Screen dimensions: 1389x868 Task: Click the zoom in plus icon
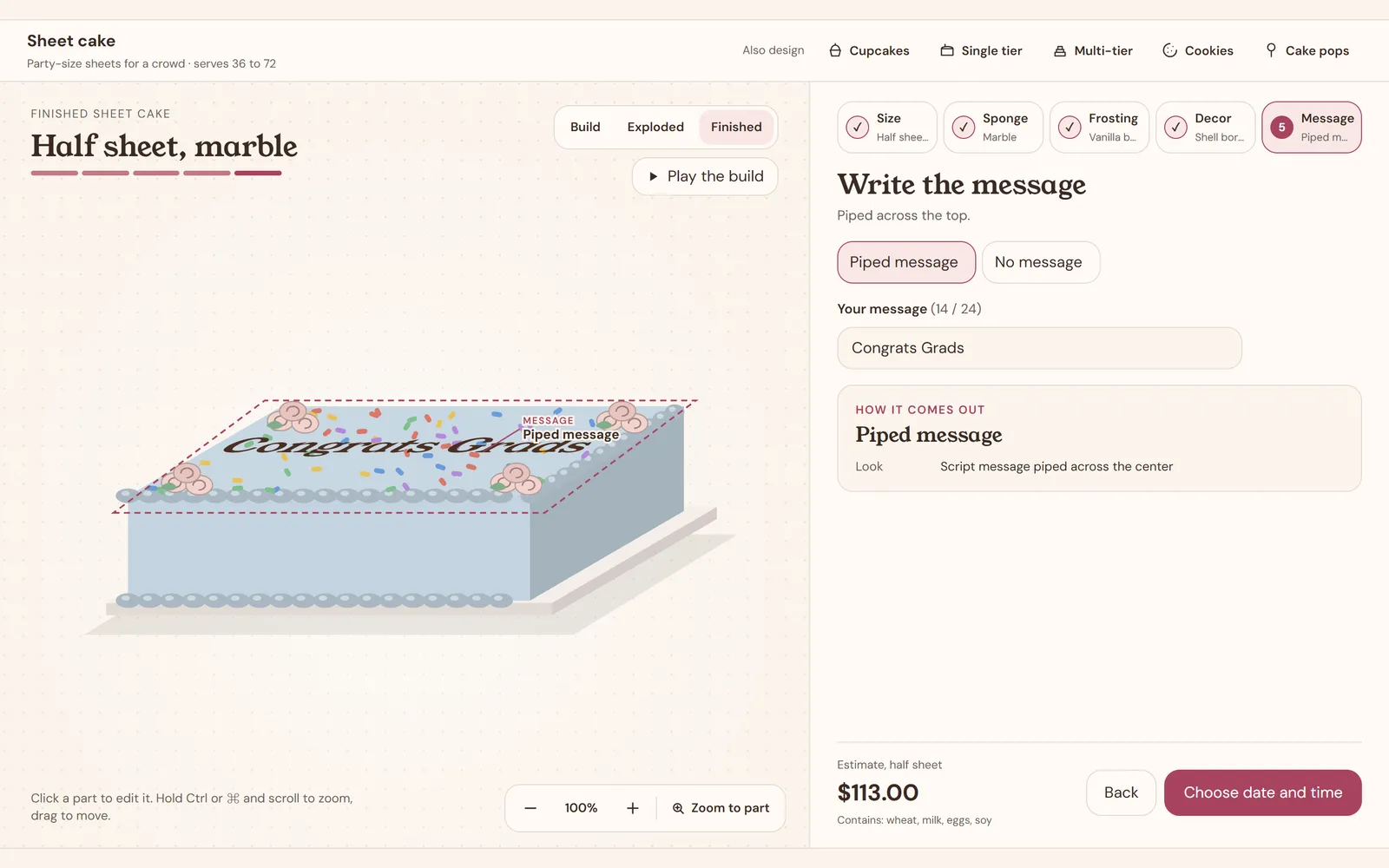coord(633,808)
